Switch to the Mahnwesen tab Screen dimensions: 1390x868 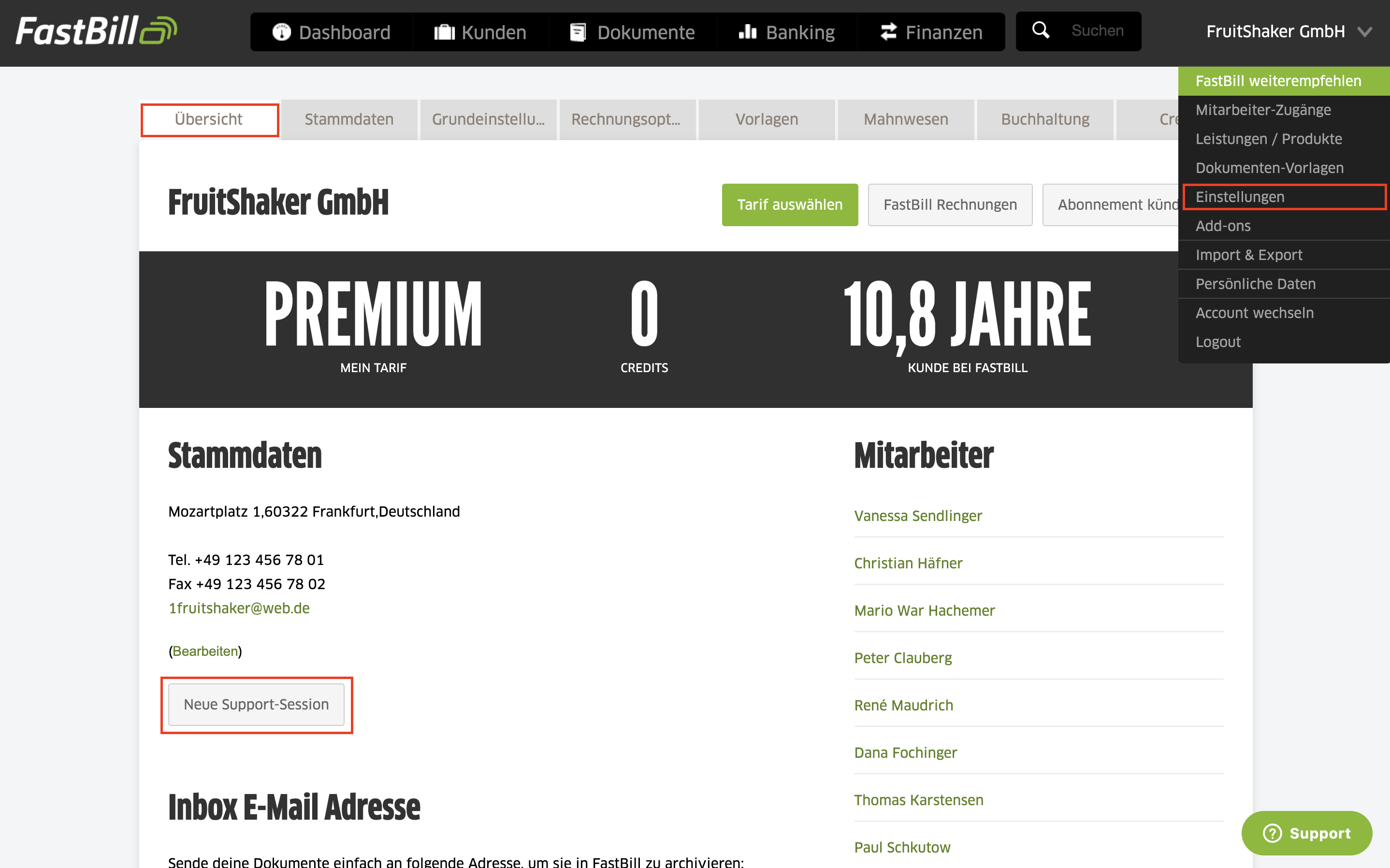906,119
